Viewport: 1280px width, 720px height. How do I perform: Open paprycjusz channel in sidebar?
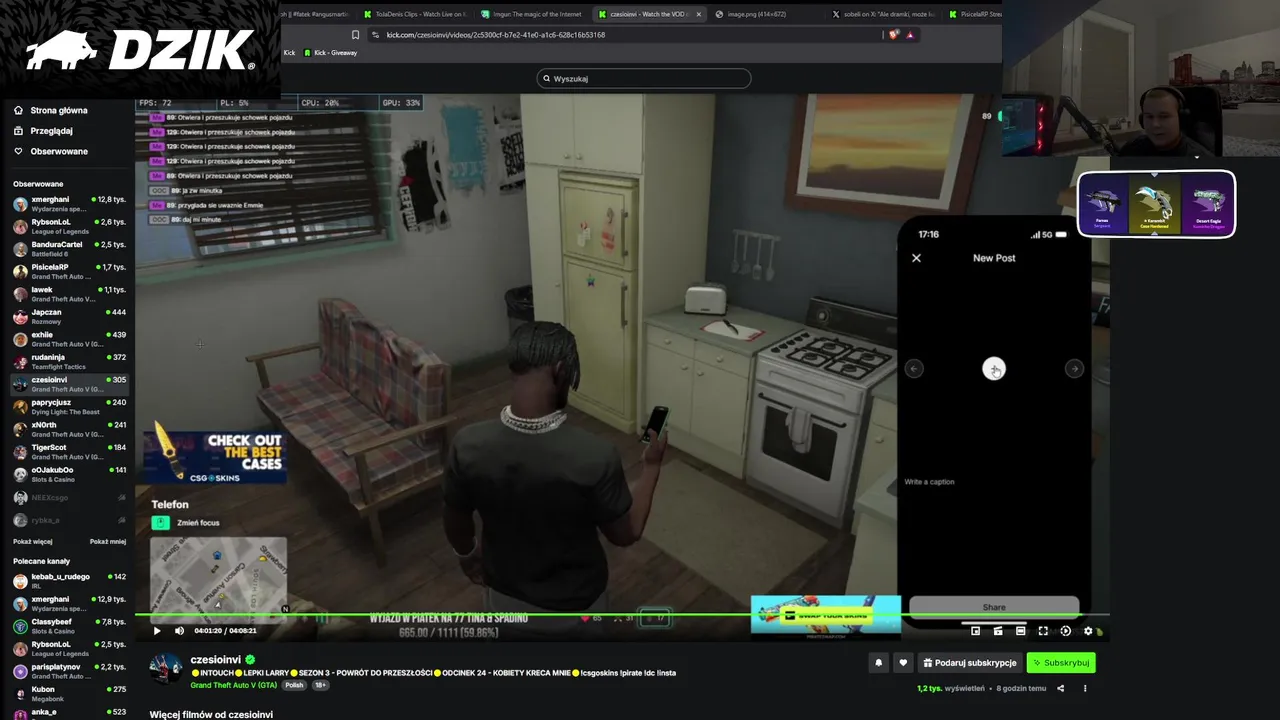click(x=70, y=406)
